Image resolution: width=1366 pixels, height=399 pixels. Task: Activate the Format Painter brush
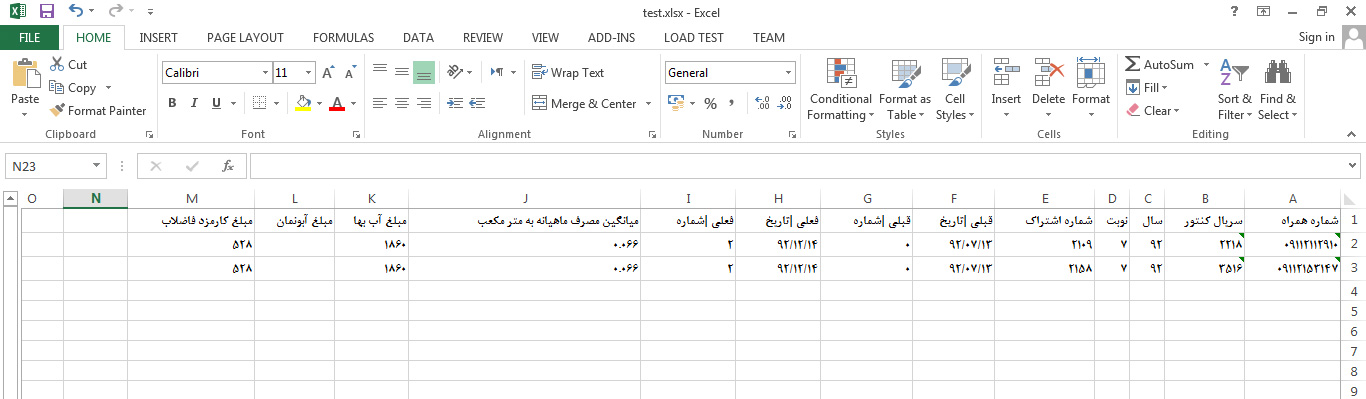(x=98, y=111)
